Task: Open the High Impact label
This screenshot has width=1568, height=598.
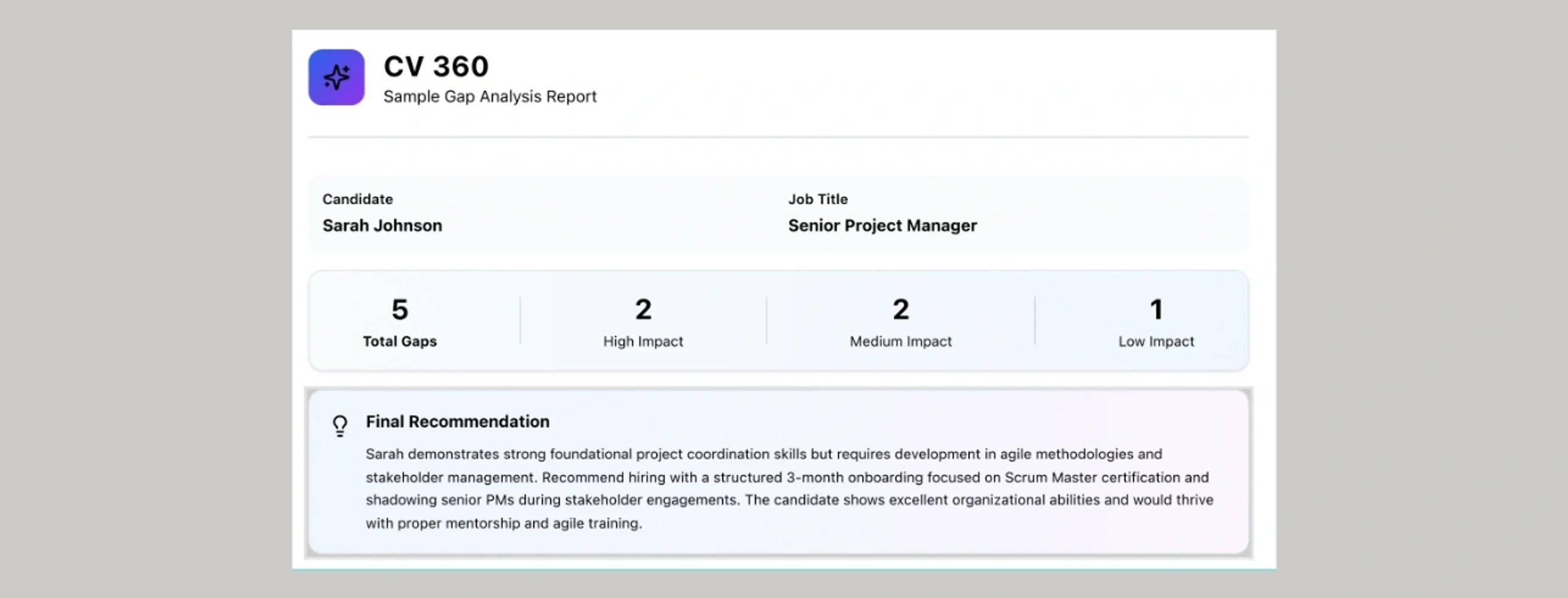Action: tap(643, 341)
